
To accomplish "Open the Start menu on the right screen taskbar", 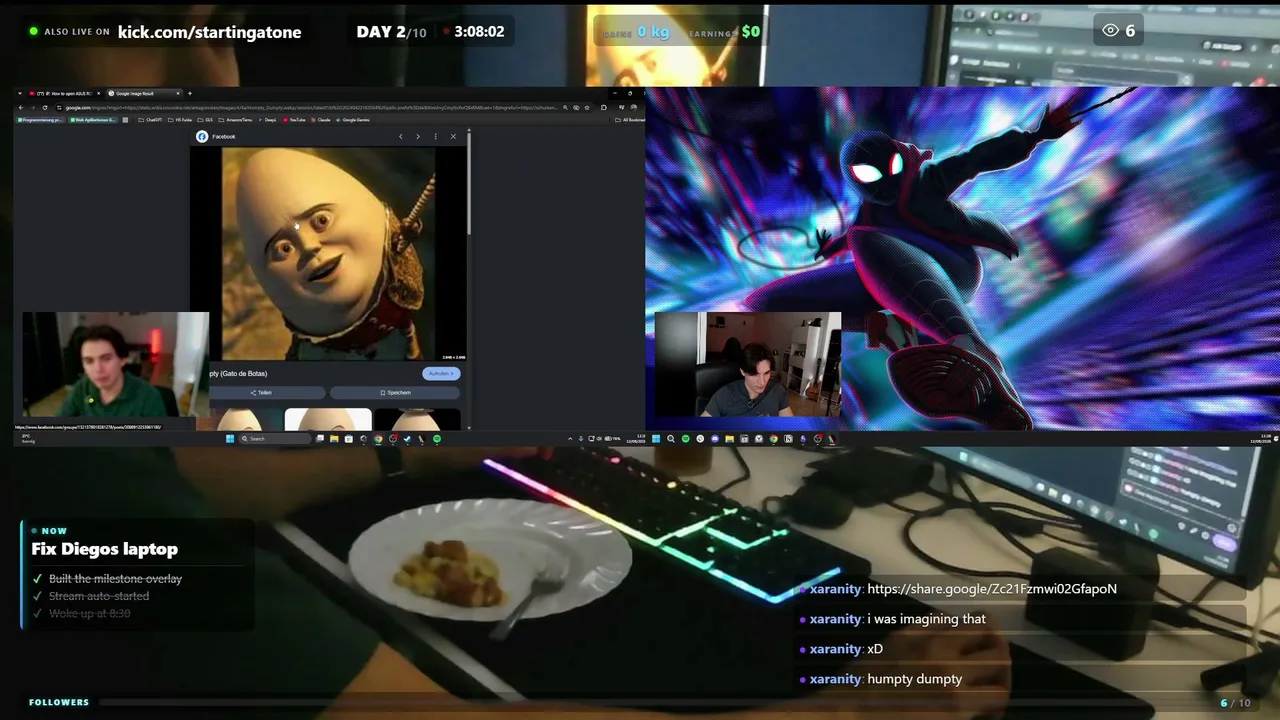I will [x=656, y=438].
